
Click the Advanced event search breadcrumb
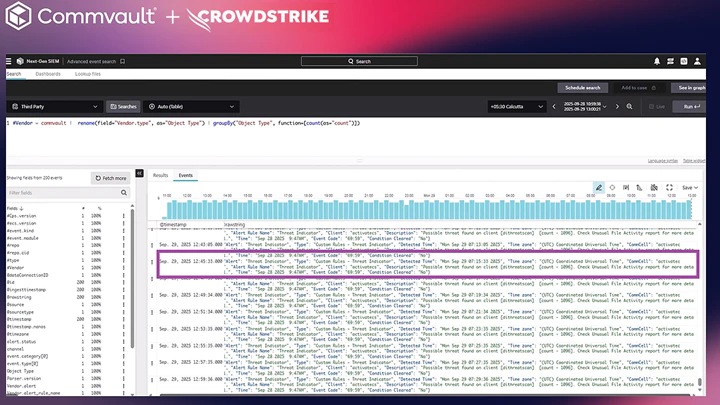91,61
